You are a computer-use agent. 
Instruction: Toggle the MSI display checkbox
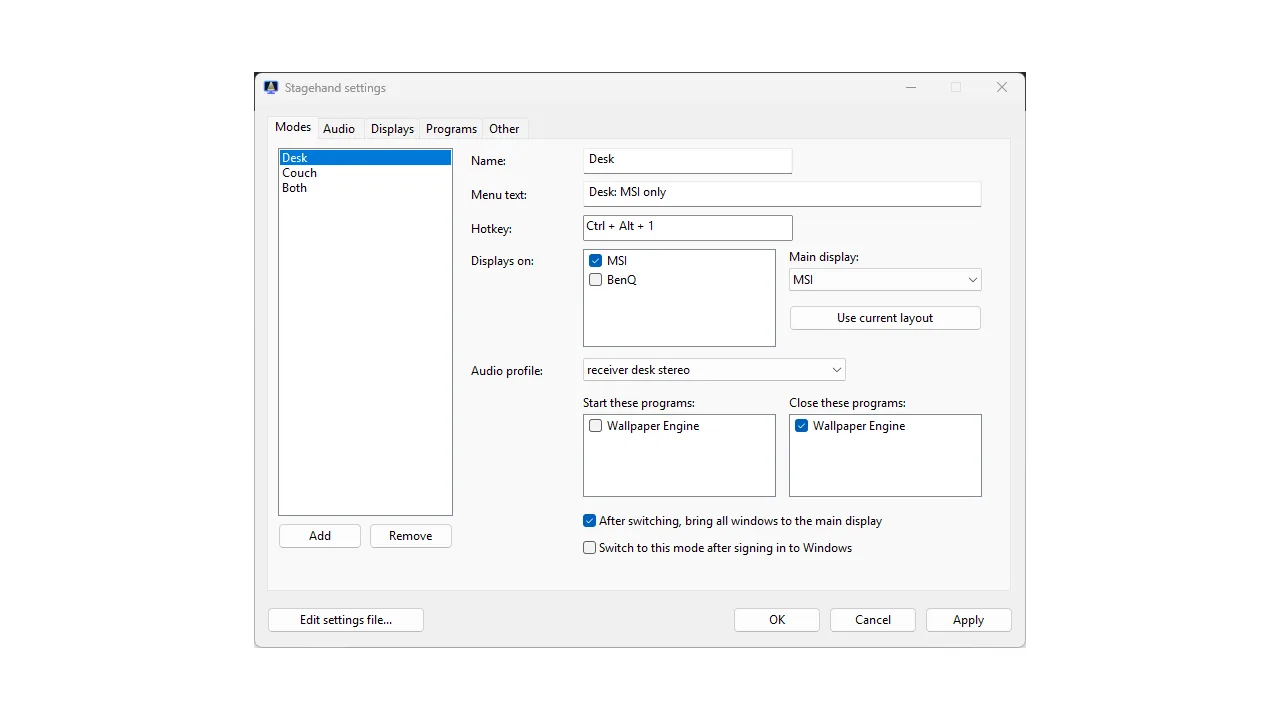595,261
